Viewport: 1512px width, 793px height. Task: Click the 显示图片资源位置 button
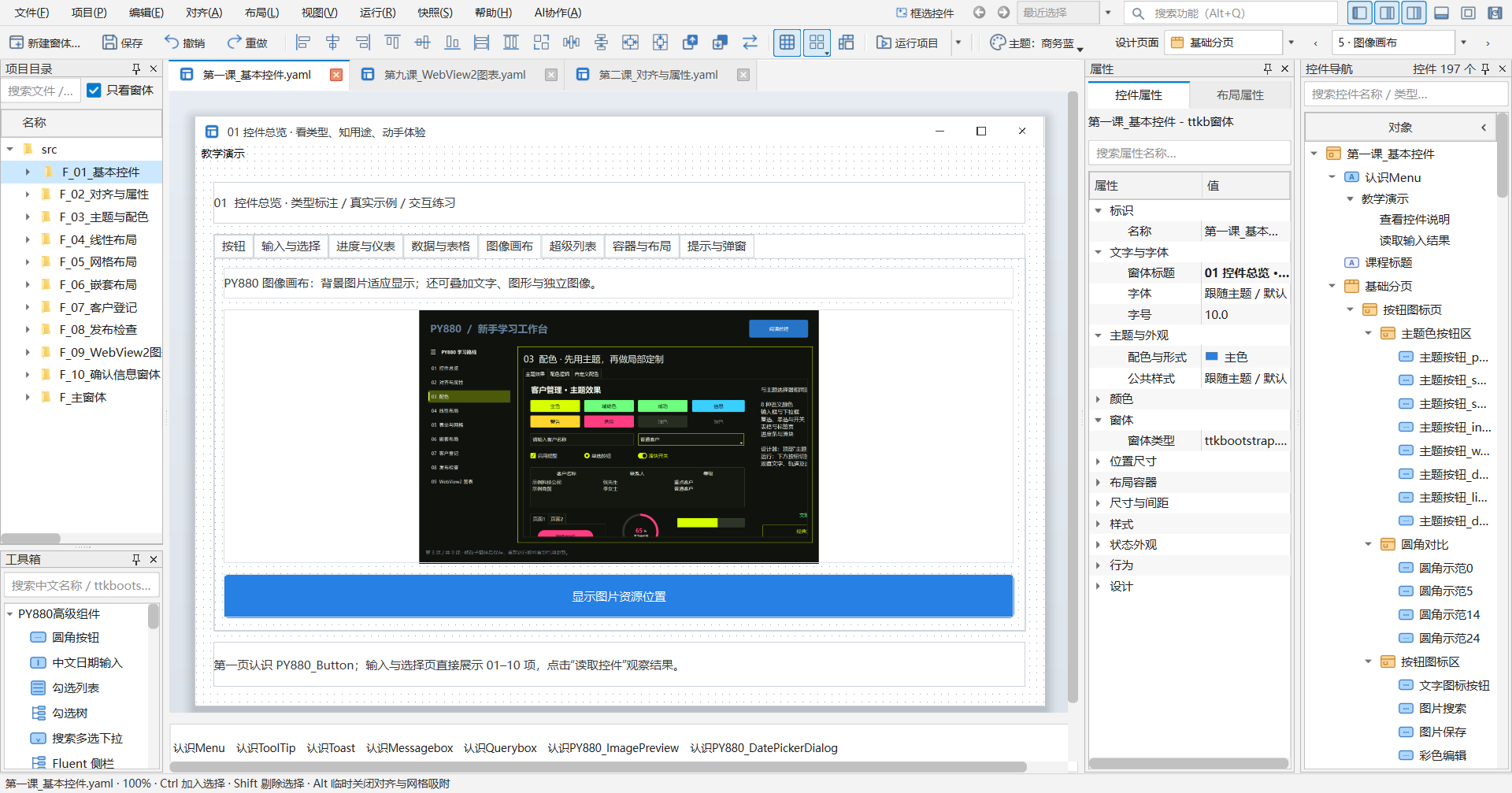pos(619,596)
